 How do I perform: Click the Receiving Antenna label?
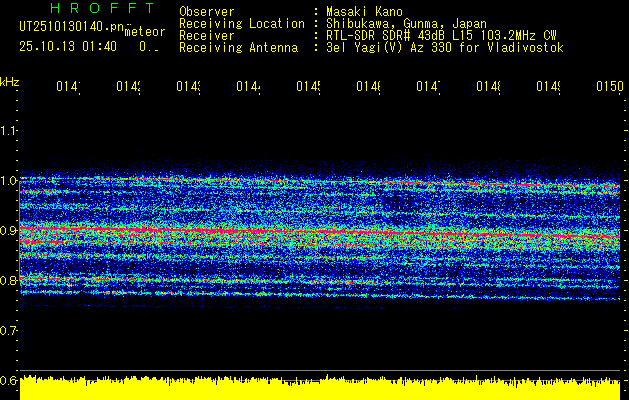click(x=238, y=48)
